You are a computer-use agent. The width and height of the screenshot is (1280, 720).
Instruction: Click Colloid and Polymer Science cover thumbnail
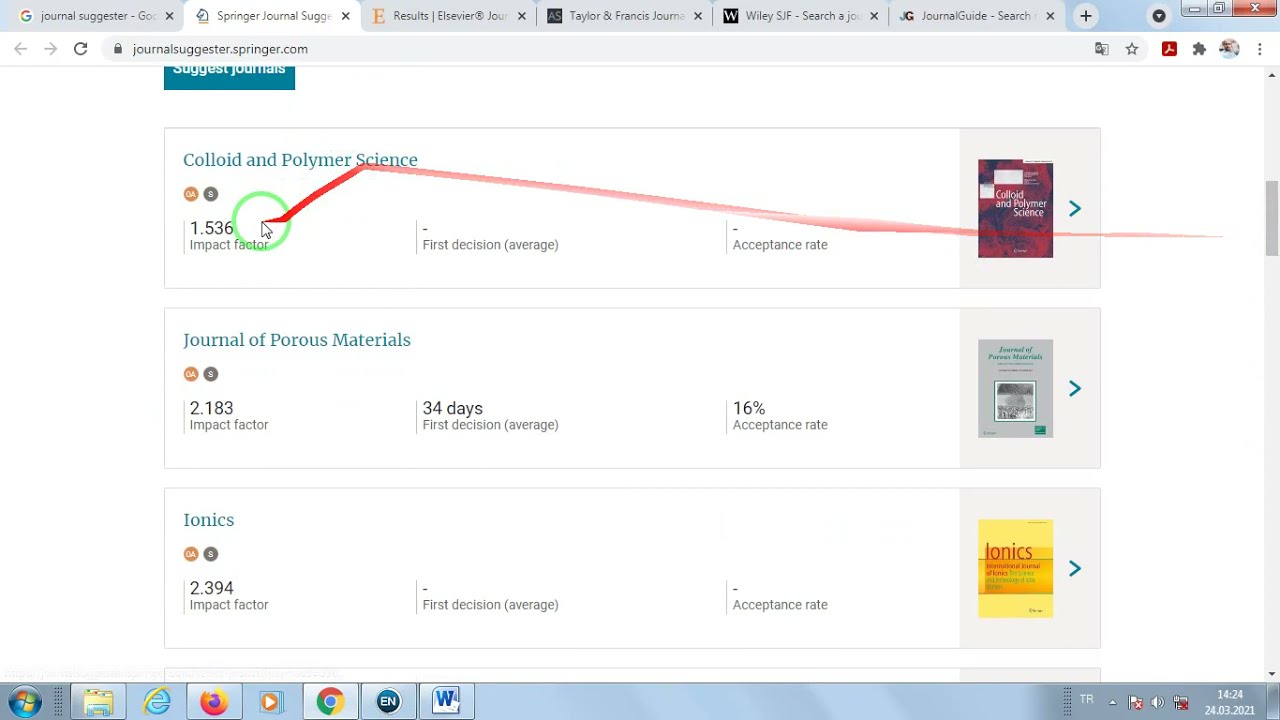pos(1015,208)
